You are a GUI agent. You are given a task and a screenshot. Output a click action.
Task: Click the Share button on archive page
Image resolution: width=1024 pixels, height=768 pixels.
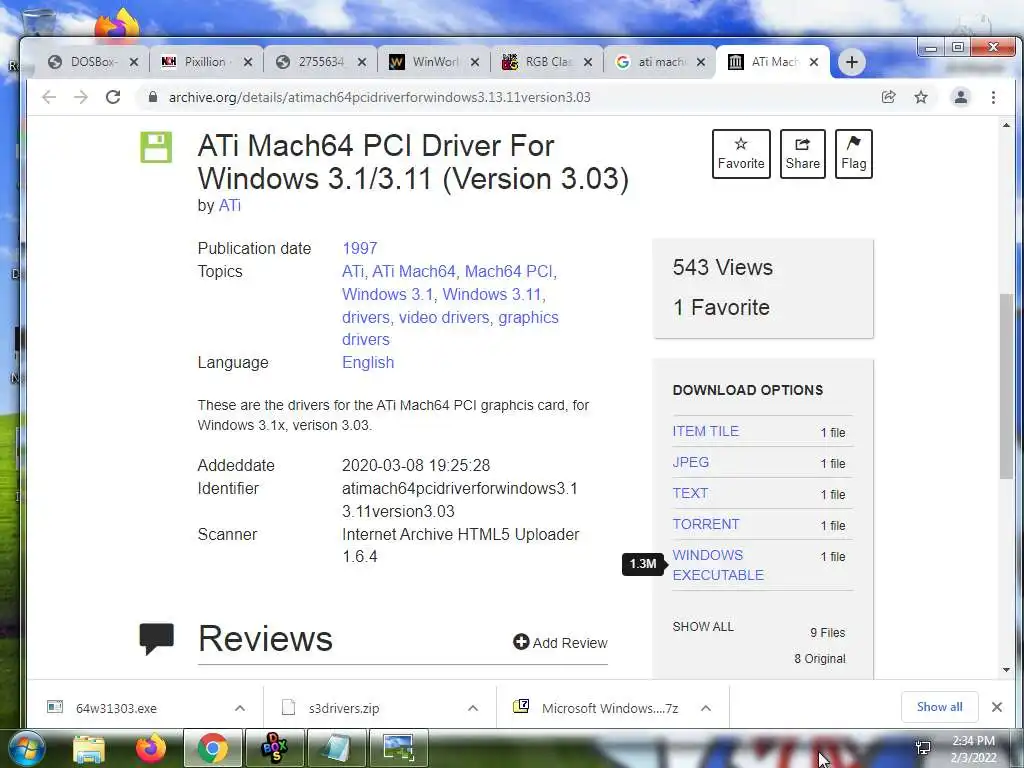pos(803,154)
